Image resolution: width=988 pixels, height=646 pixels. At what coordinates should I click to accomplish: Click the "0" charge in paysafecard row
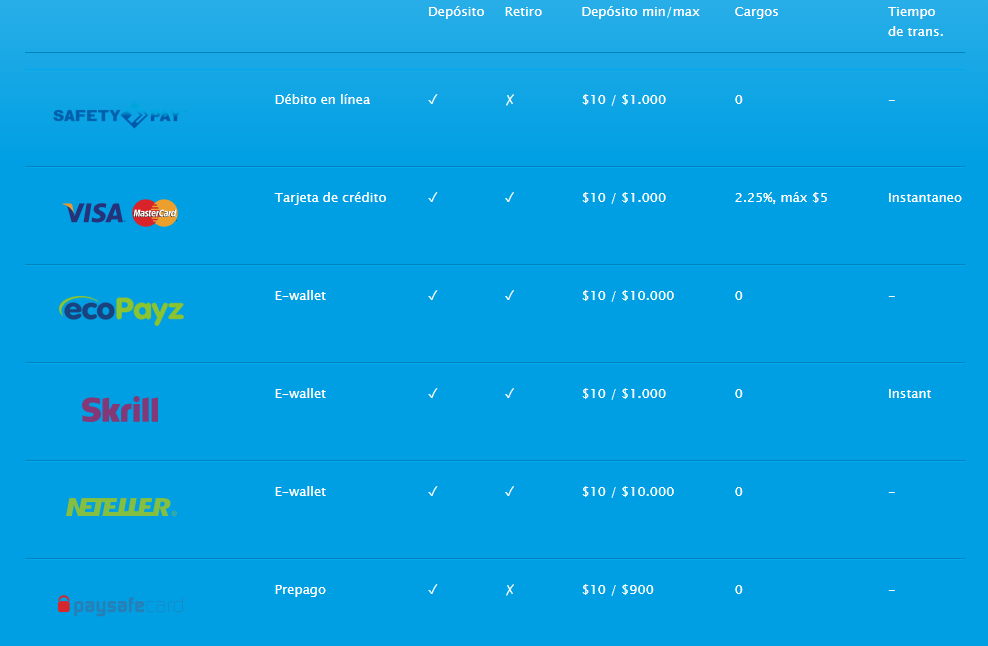[x=738, y=589]
